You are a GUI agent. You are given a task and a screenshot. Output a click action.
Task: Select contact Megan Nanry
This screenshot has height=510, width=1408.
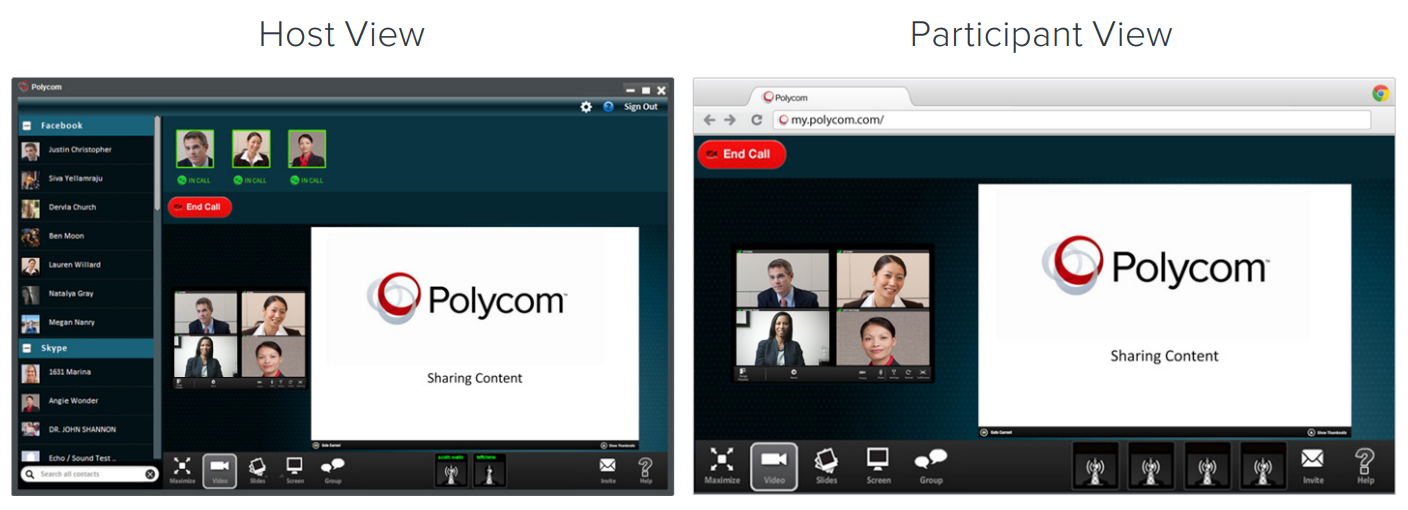(x=86, y=322)
